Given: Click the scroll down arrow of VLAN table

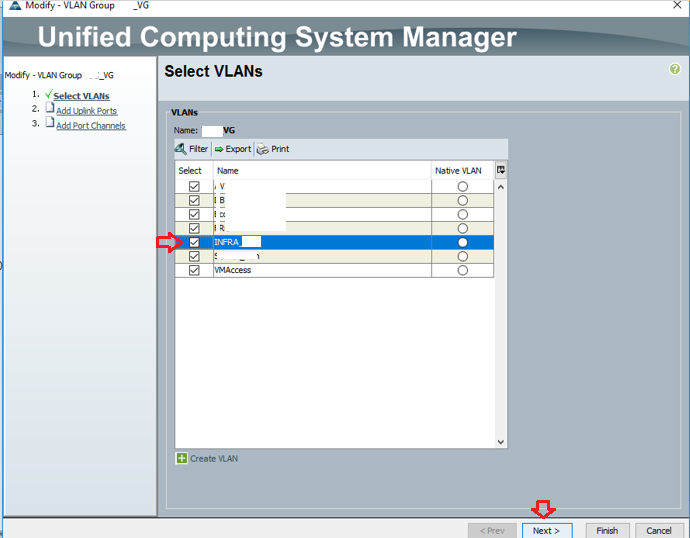Looking at the screenshot, I should point(500,442).
